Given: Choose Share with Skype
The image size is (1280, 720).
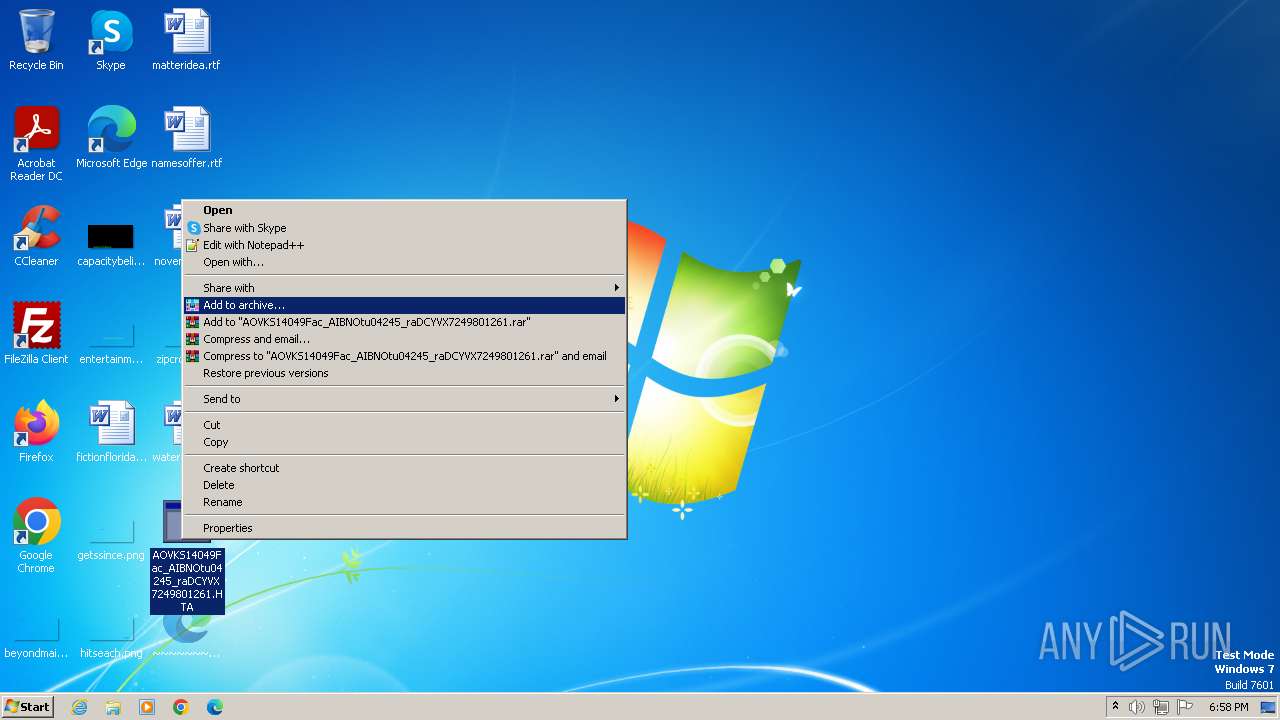Looking at the screenshot, I should pyautogui.click(x=404, y=228).
